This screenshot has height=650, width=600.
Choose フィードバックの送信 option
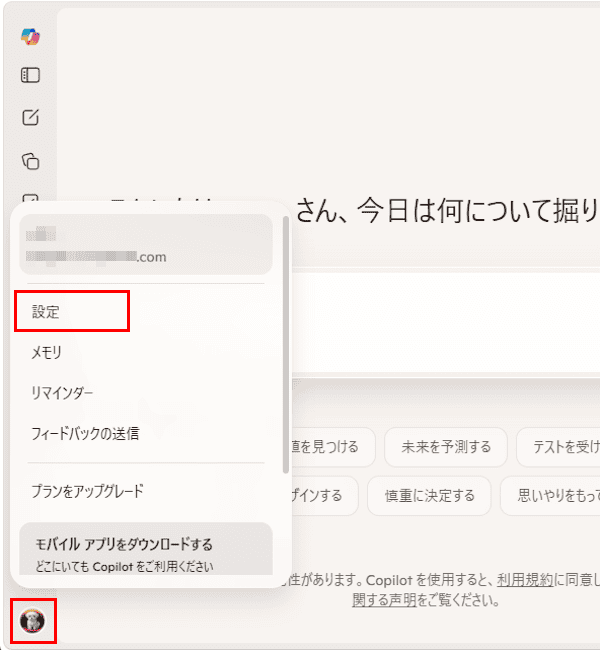(85, 433)
